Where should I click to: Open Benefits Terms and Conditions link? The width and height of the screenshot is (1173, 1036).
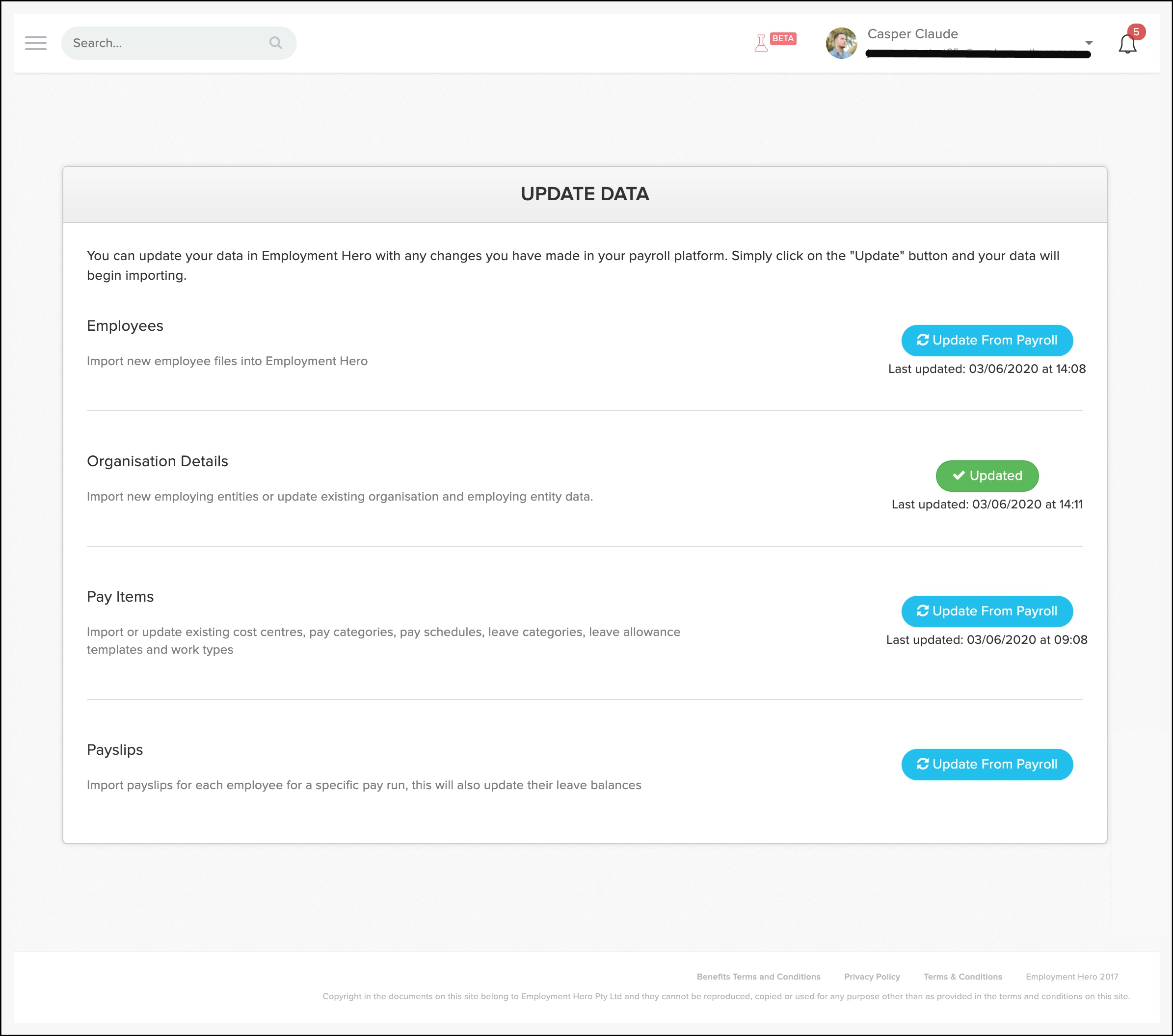click(758, 977)
